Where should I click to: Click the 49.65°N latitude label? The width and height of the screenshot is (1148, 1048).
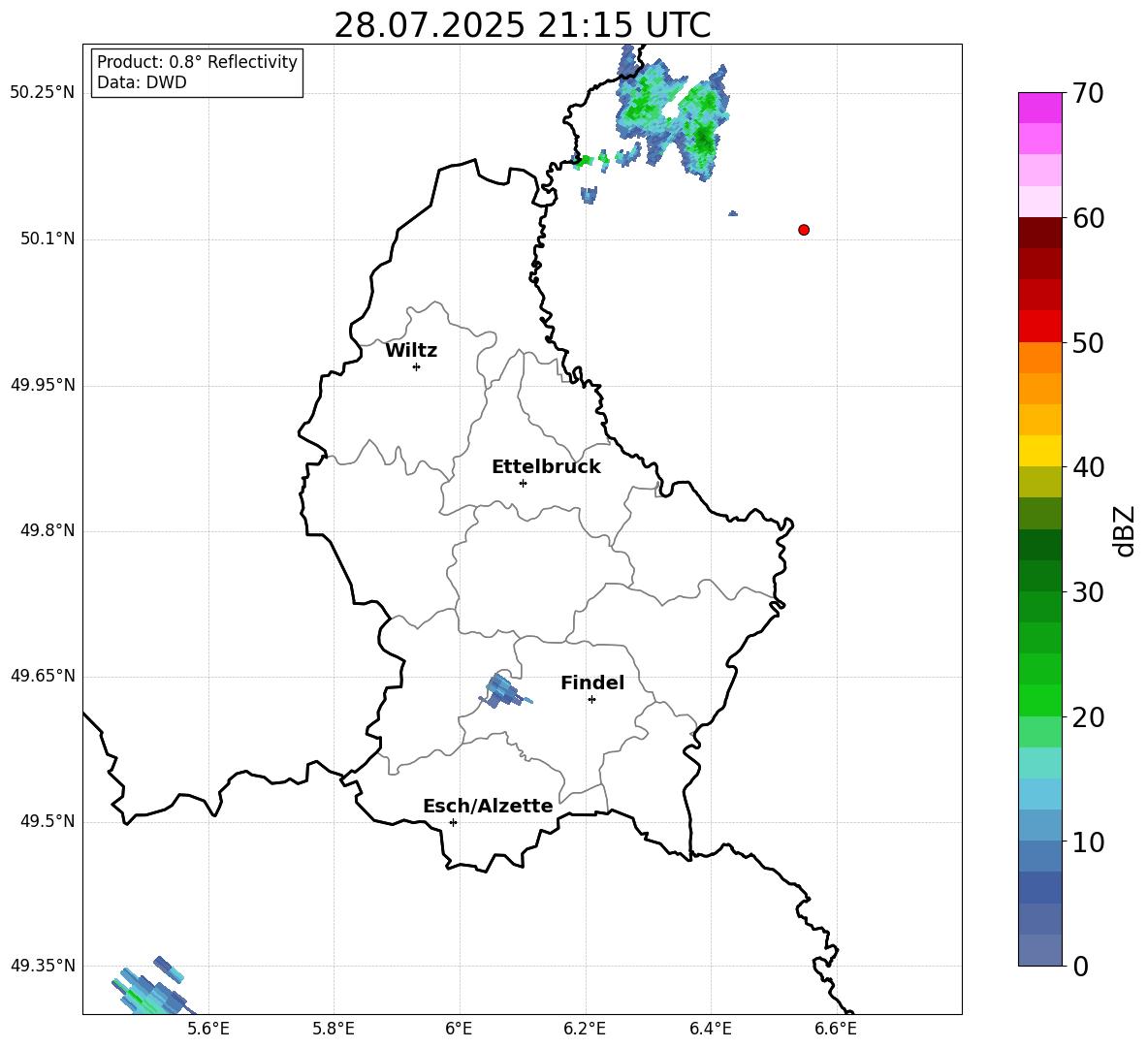click(x=43, y=676)
